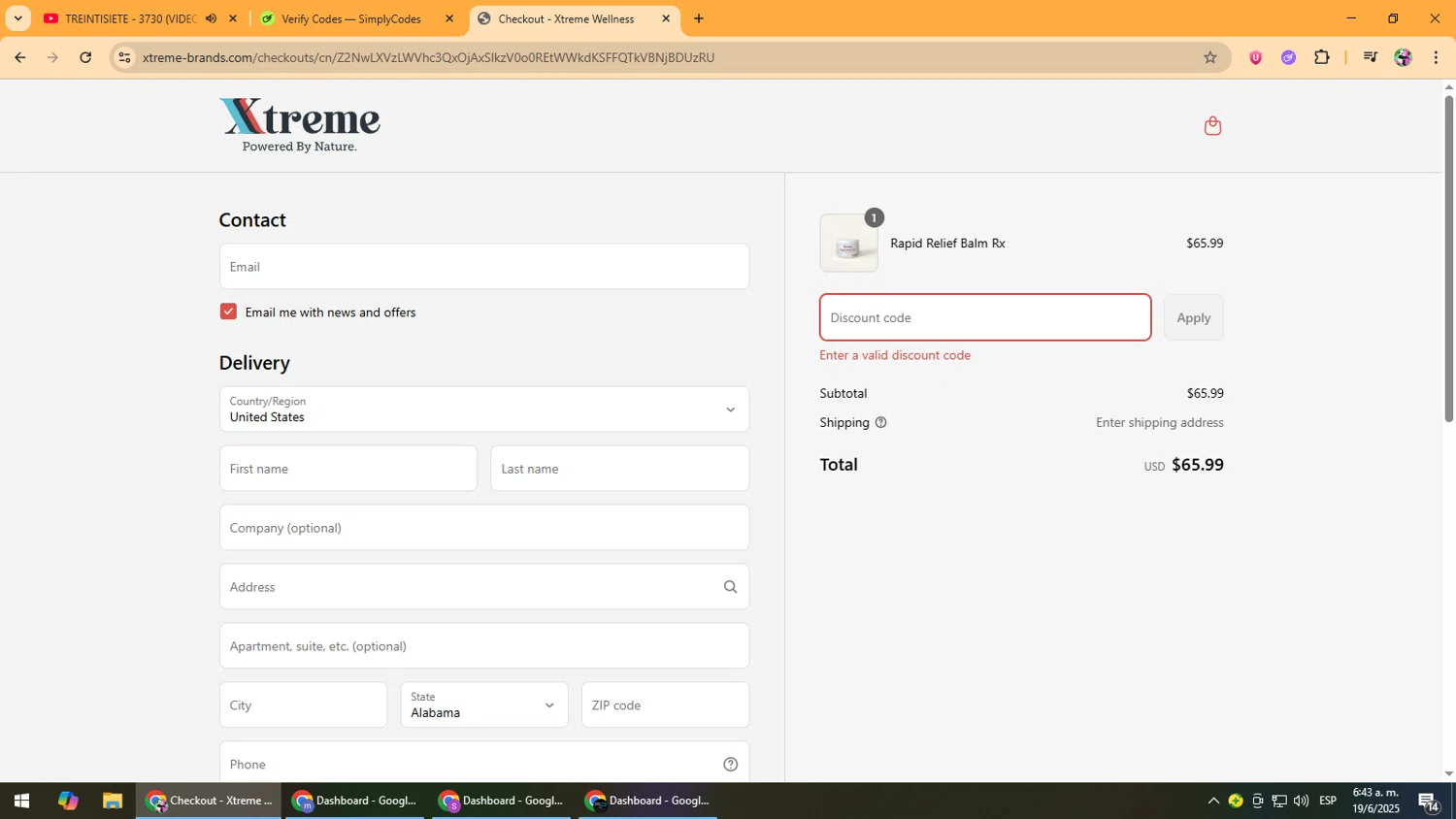Screen dimensions: 1456x819
Task: Open the shopping bag cart icon
Action: point(1212,125)
